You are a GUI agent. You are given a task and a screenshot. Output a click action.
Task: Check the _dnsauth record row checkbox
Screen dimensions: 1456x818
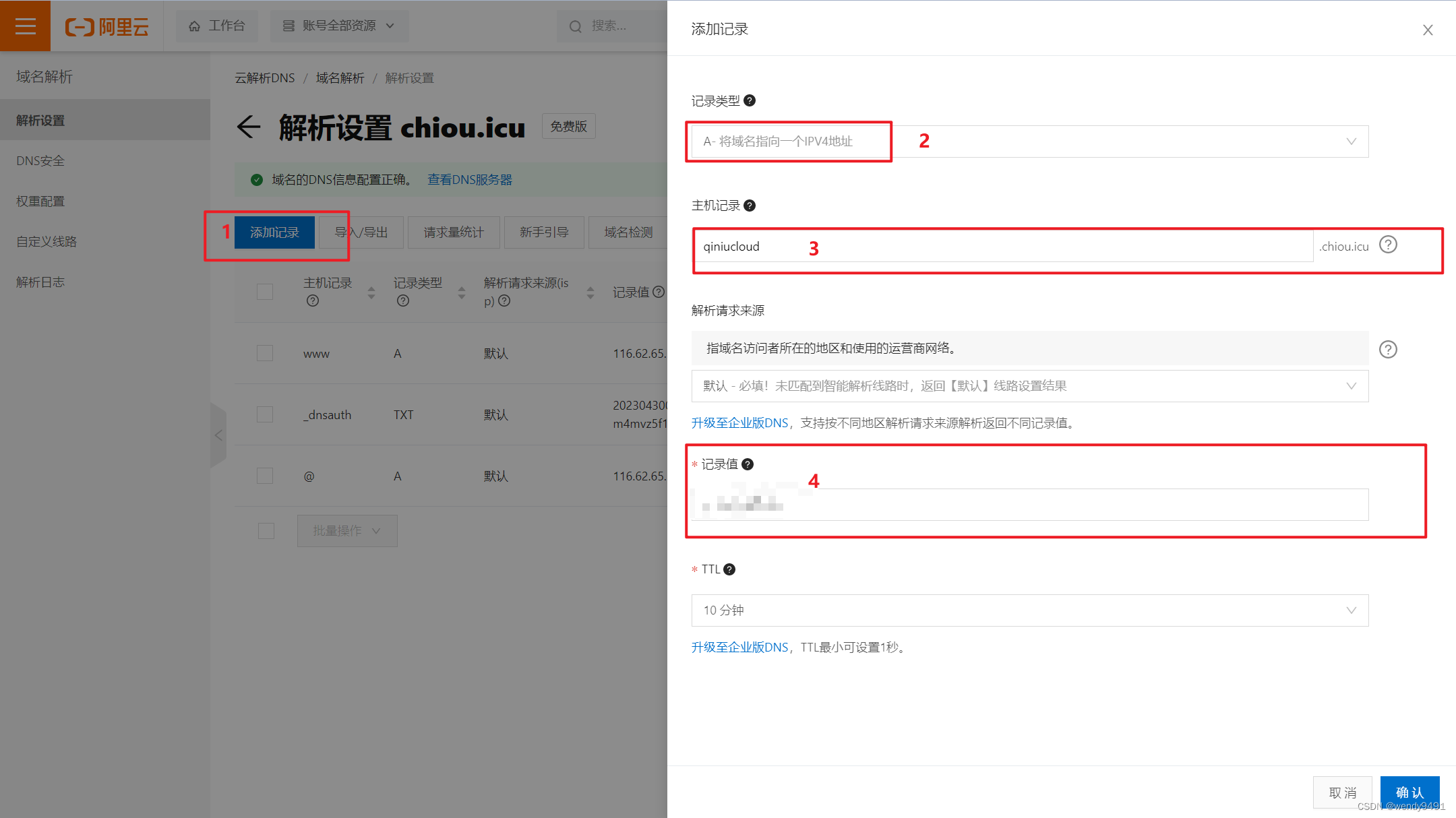(x=265, y=414)
